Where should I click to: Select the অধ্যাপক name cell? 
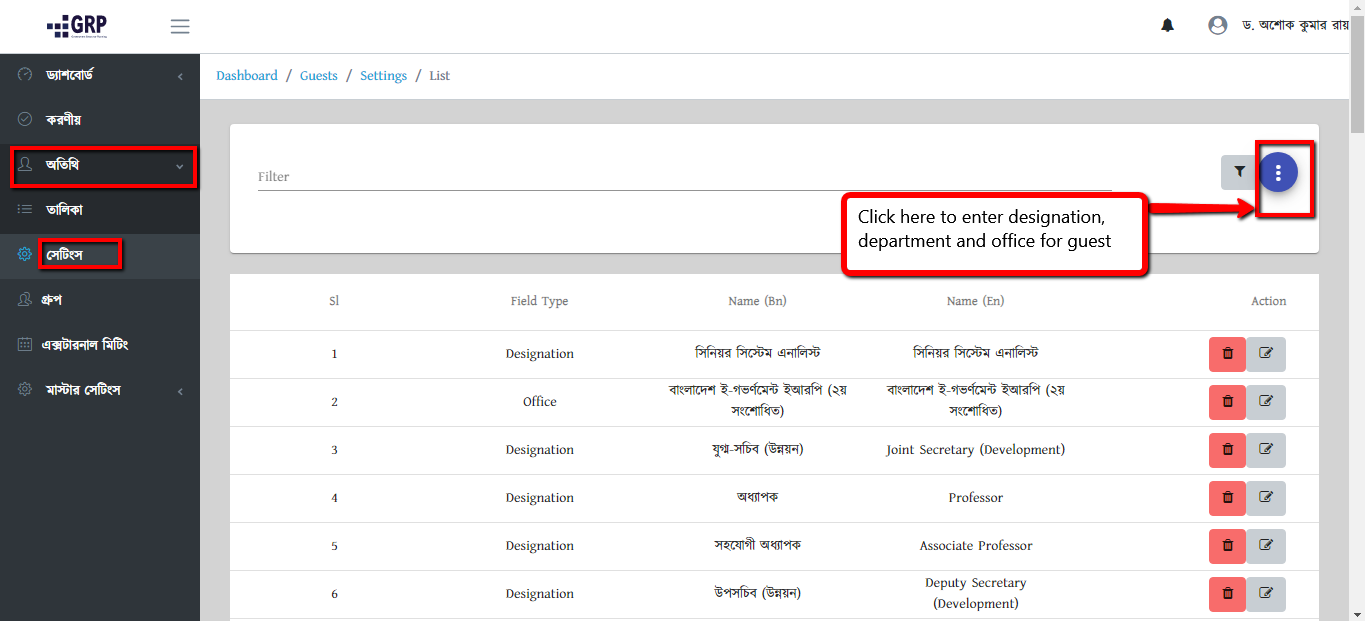757,497
